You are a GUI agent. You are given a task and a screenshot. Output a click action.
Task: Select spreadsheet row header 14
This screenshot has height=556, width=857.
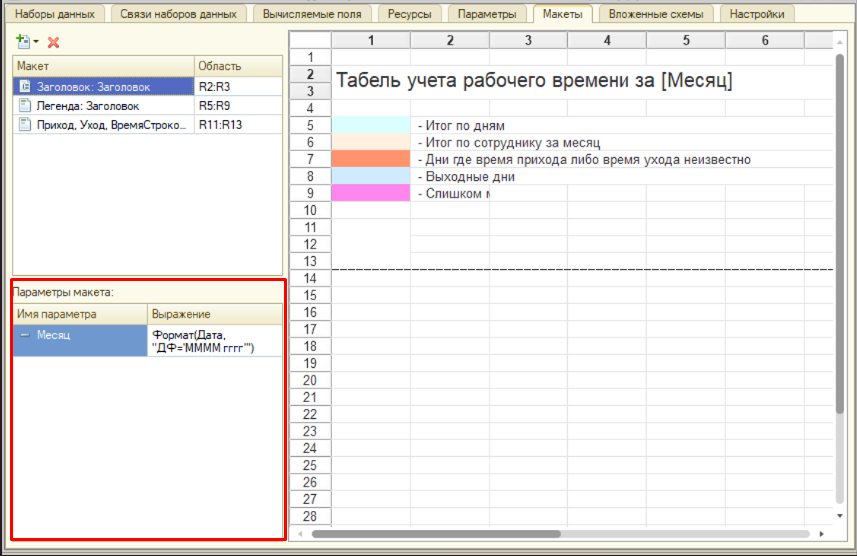coord(310,278)
